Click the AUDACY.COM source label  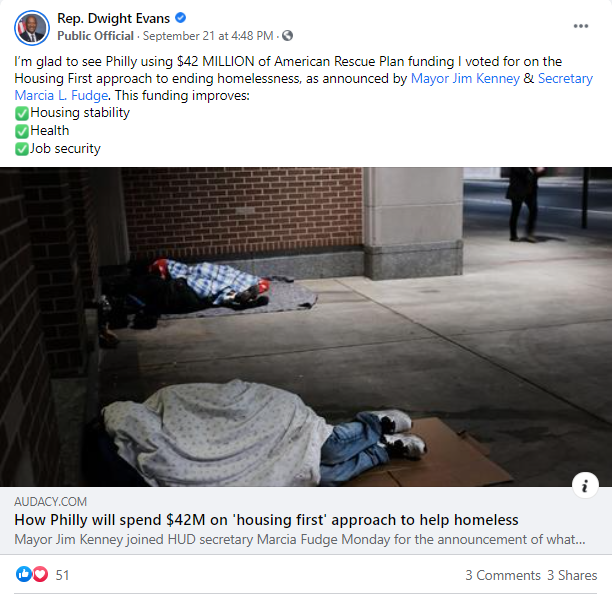[x=50, y=502]
